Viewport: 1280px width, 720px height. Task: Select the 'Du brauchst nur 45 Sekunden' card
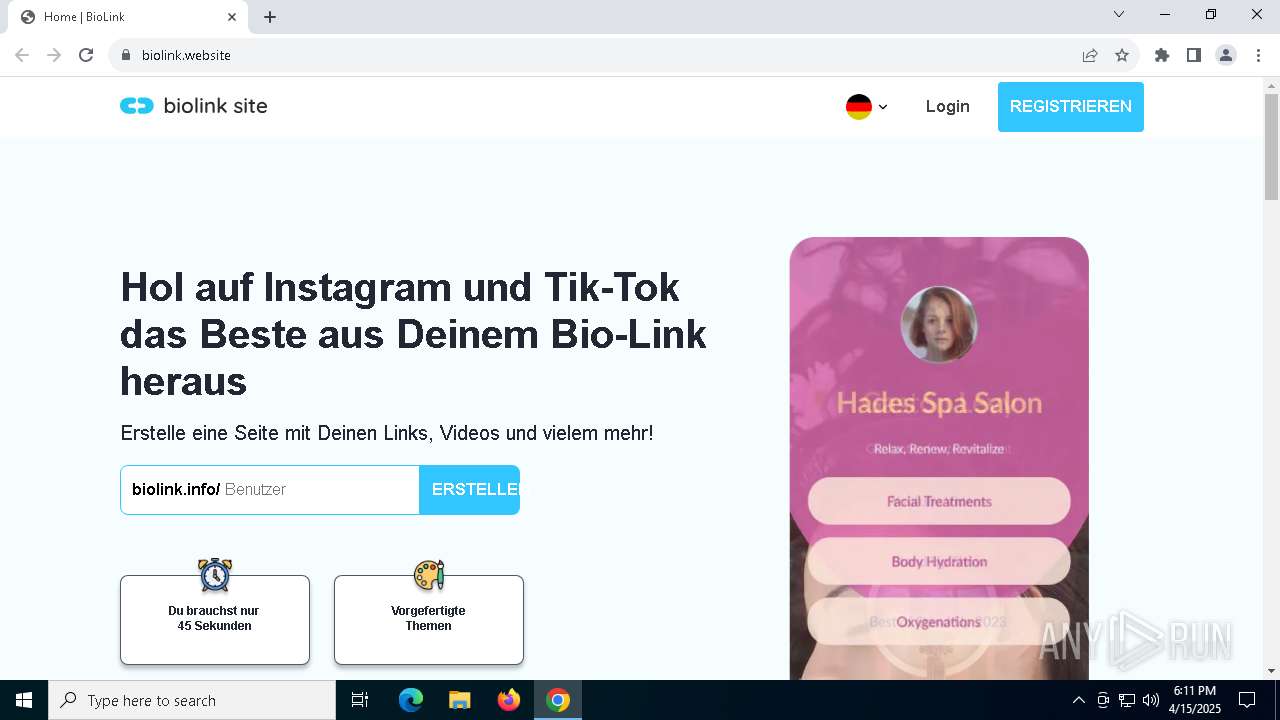click(215, 620)
